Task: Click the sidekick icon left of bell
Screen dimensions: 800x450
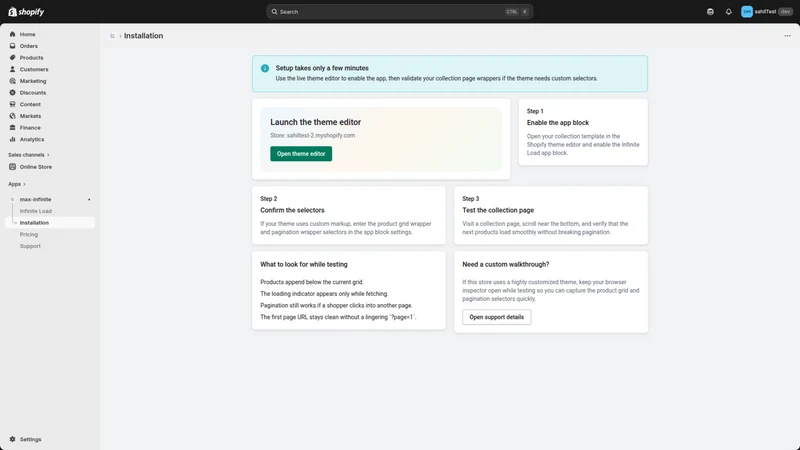Action: (710, 12)
